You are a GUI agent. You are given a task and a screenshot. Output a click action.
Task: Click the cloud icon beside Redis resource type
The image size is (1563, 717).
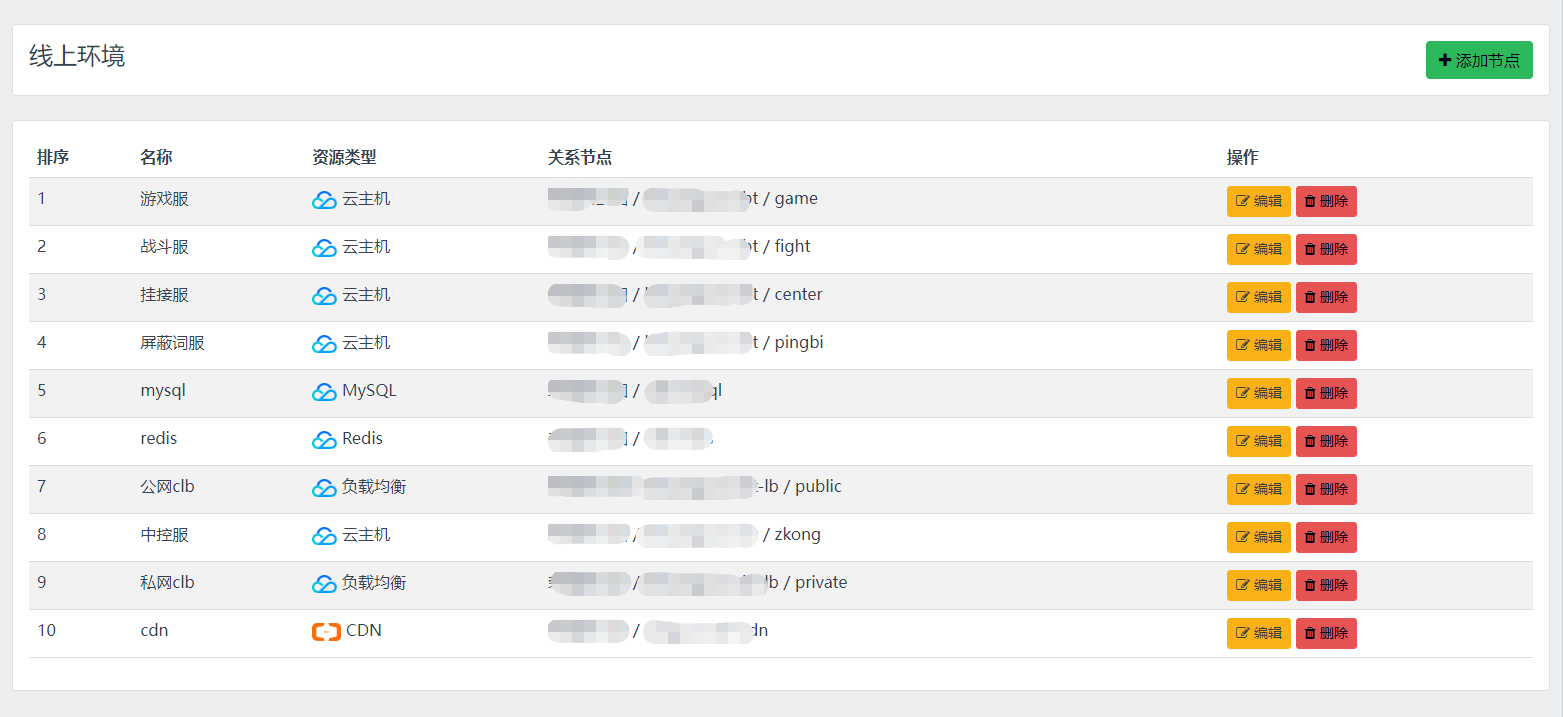324,440
